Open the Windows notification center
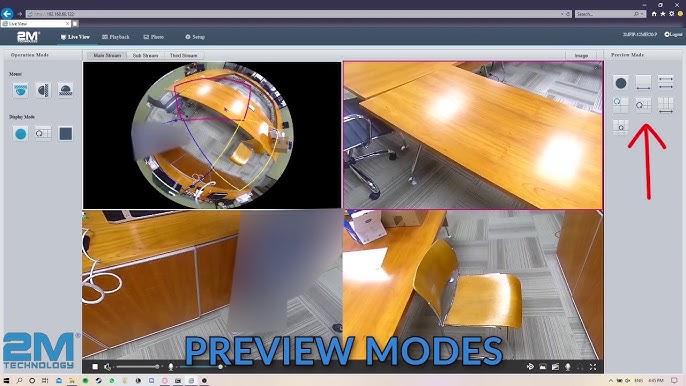 click(674, 381)
